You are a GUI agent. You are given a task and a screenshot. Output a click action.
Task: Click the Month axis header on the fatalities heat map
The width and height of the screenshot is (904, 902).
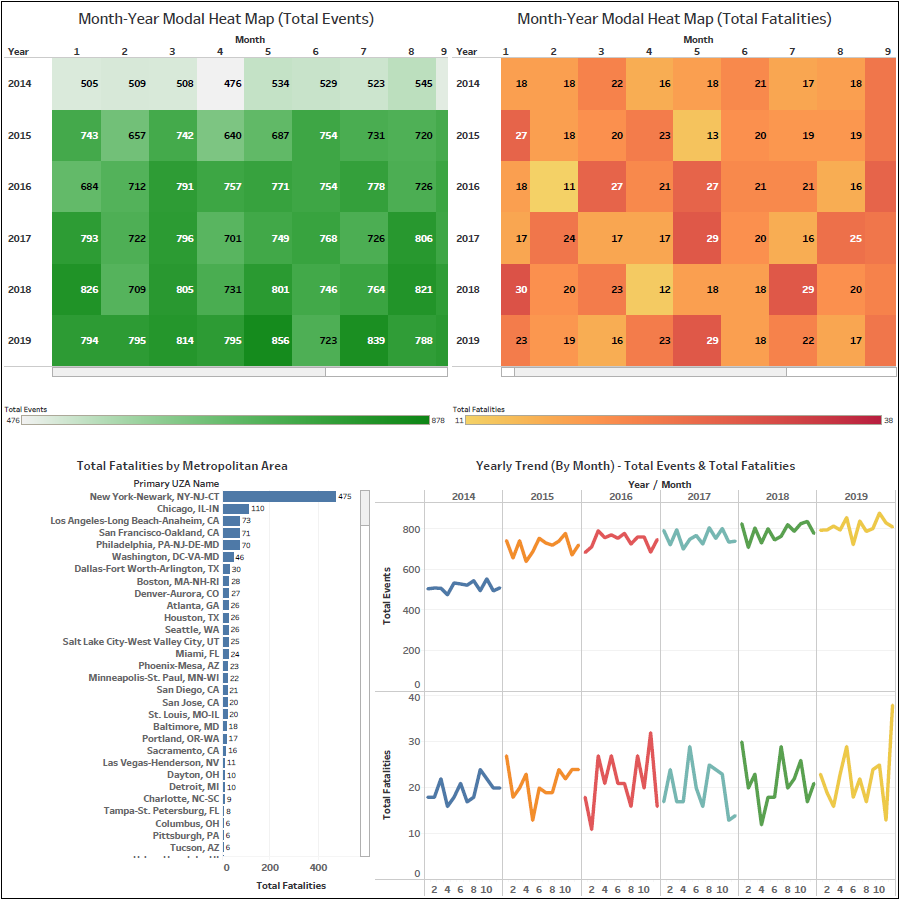click(697, 40)
